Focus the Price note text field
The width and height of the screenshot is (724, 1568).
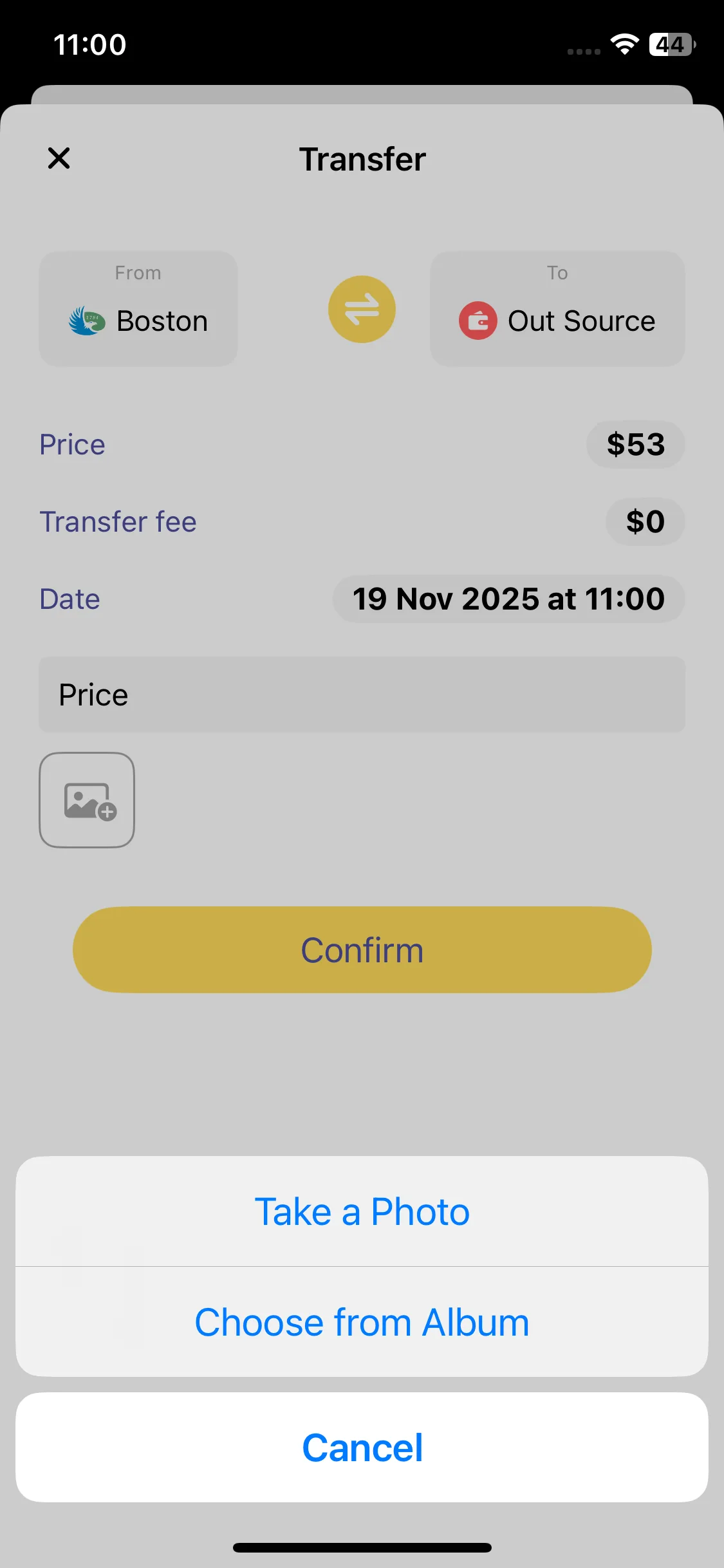(362, 695)
